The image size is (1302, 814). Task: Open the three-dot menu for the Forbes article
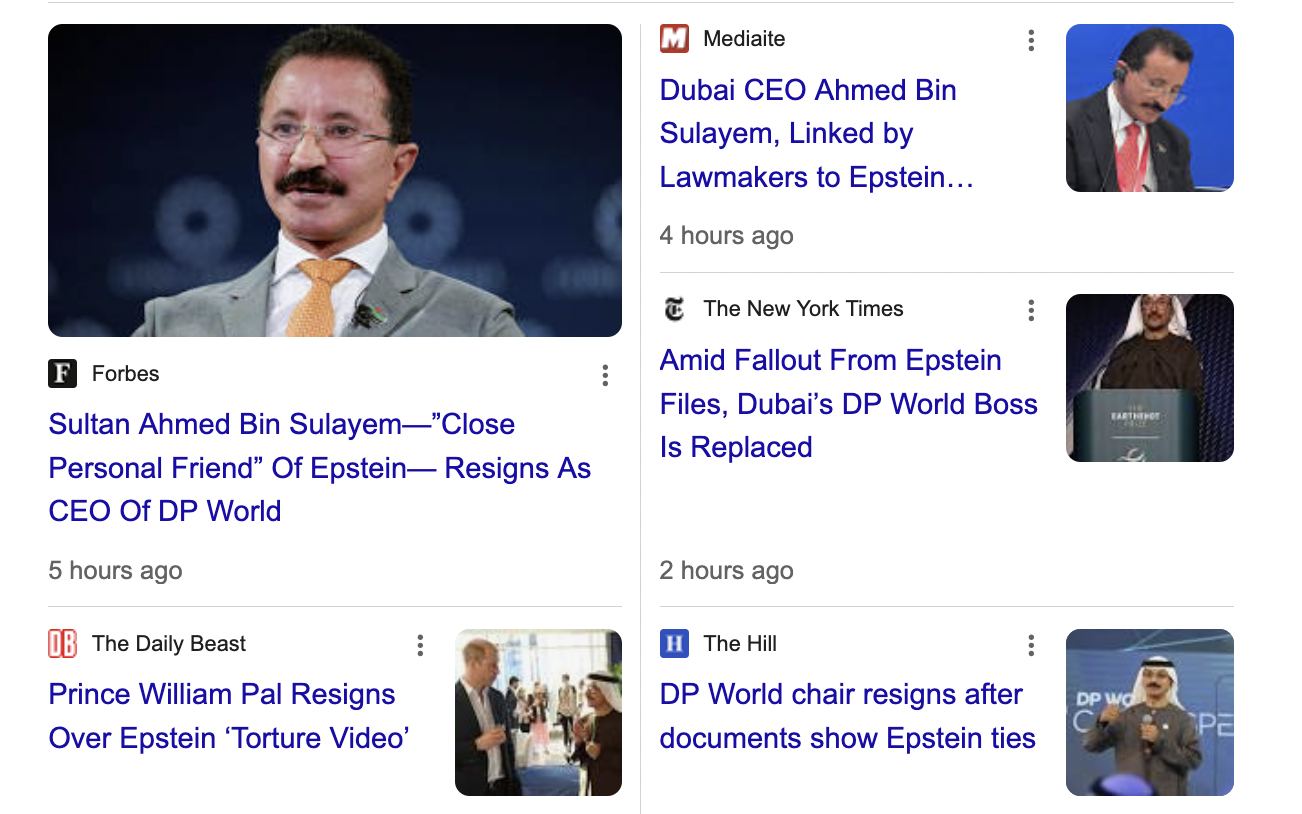pyautogui.click(x=605, y=375)
